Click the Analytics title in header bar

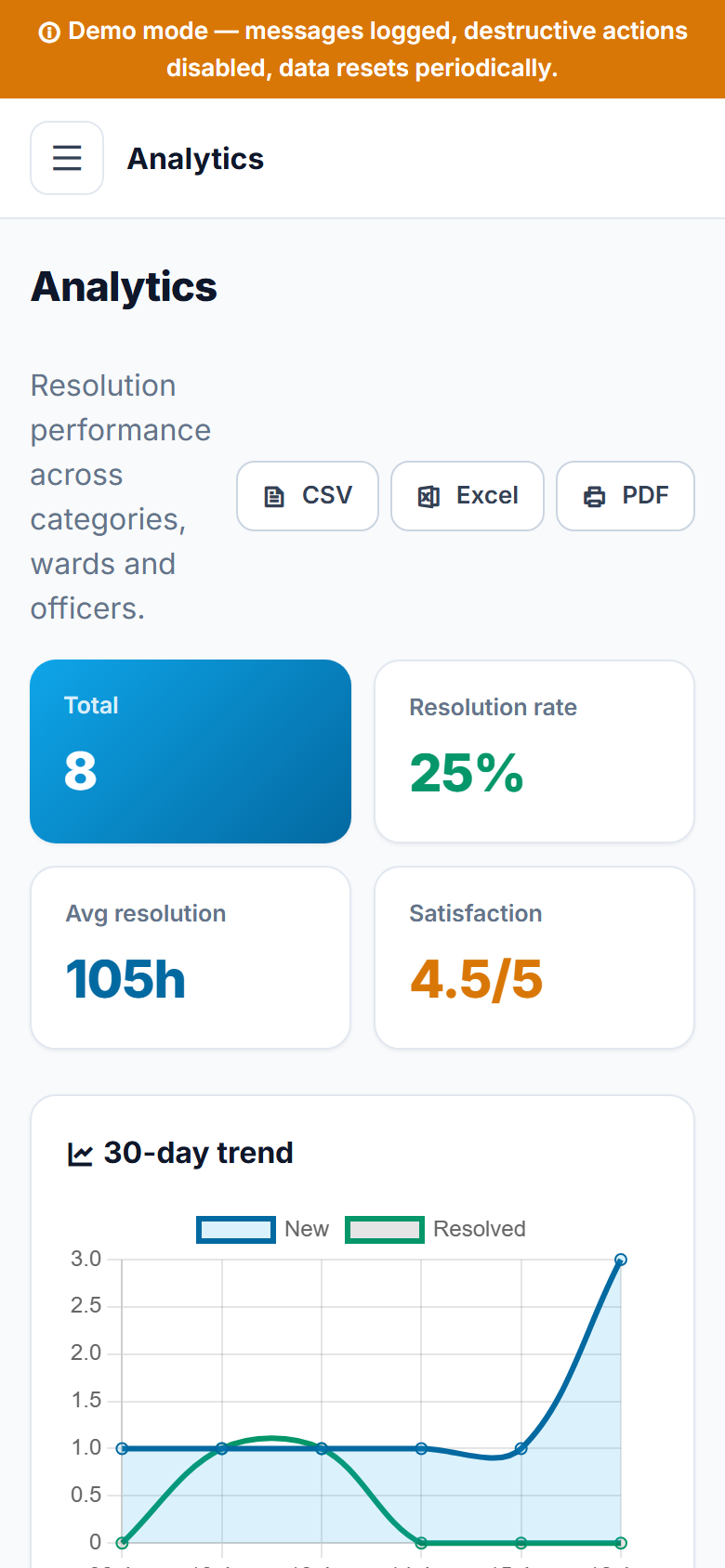click(195, 159)
